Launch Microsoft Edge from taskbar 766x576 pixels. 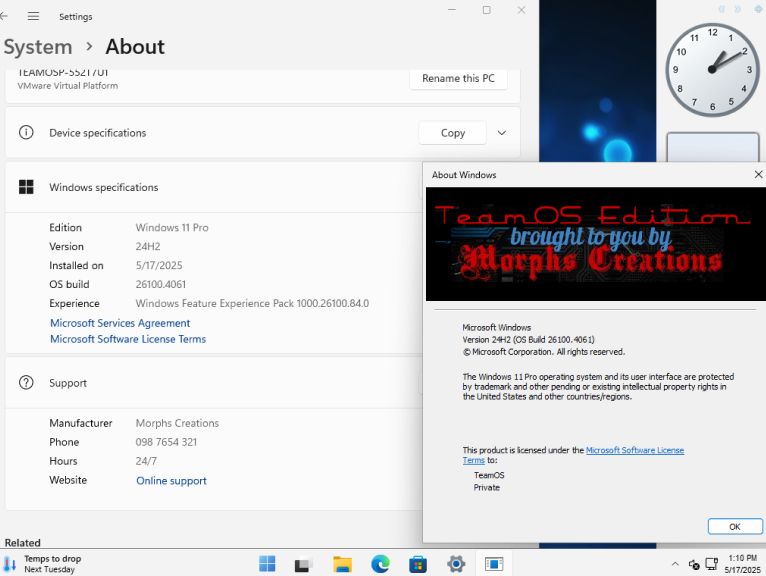(x=380, y=564)
